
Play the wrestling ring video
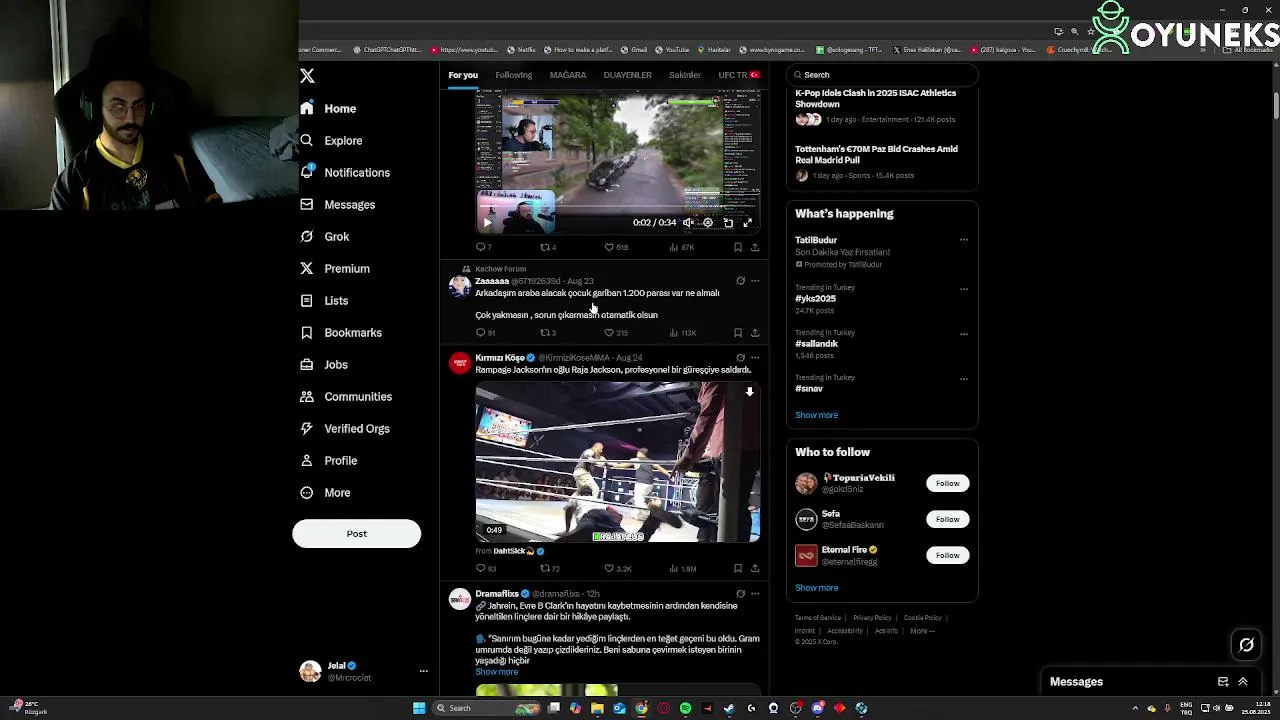click(x=617, y=461)
